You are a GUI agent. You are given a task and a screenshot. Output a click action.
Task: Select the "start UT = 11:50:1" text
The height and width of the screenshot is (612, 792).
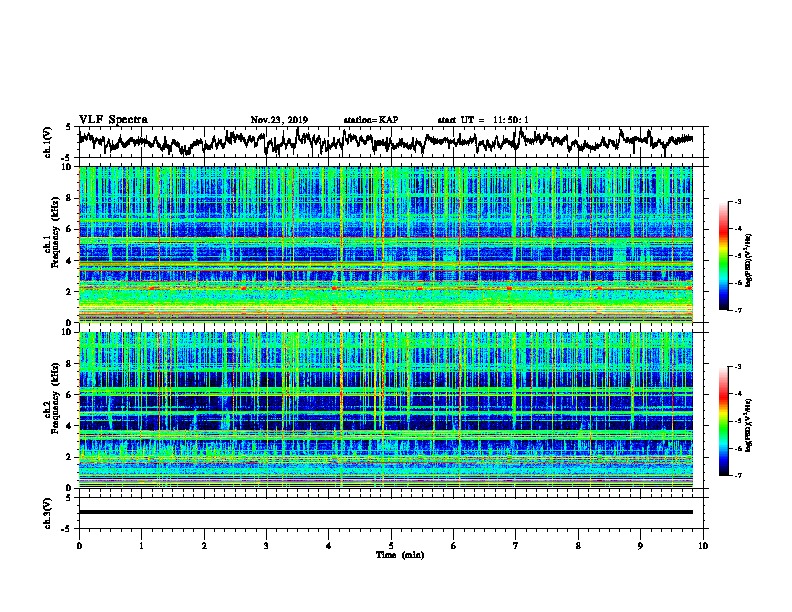[483, 120]
